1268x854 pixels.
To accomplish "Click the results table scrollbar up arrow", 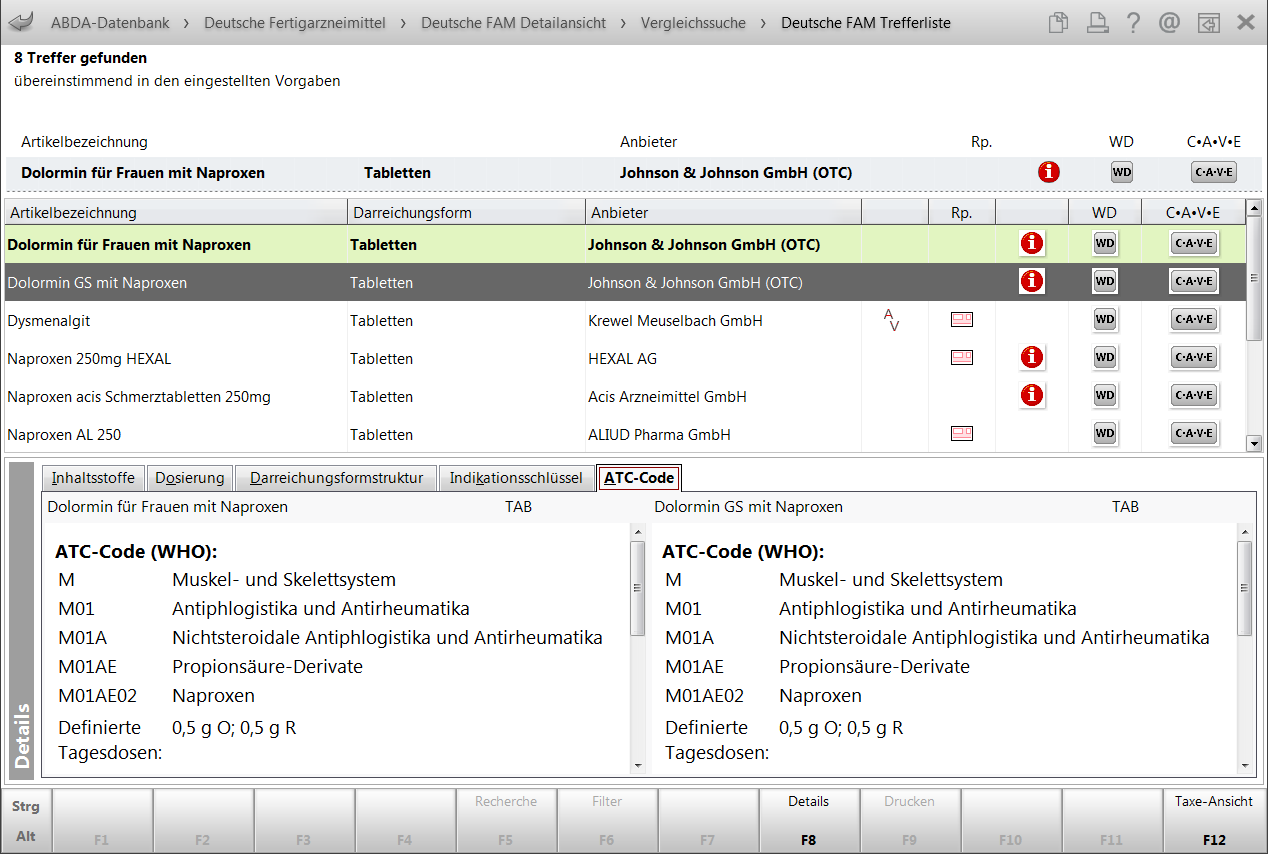I will [1254, 208].
